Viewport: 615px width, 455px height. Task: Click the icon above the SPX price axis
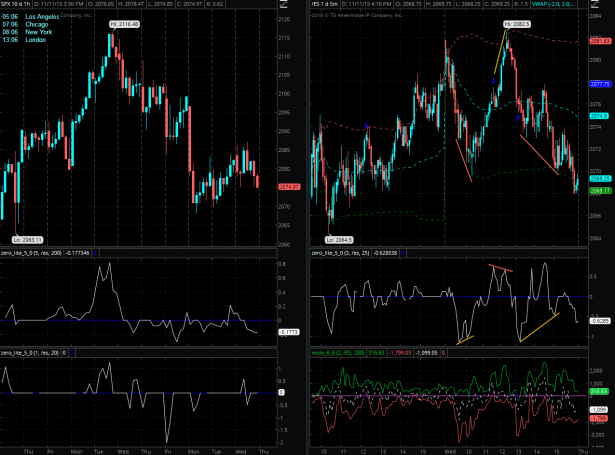click(286, 7)
